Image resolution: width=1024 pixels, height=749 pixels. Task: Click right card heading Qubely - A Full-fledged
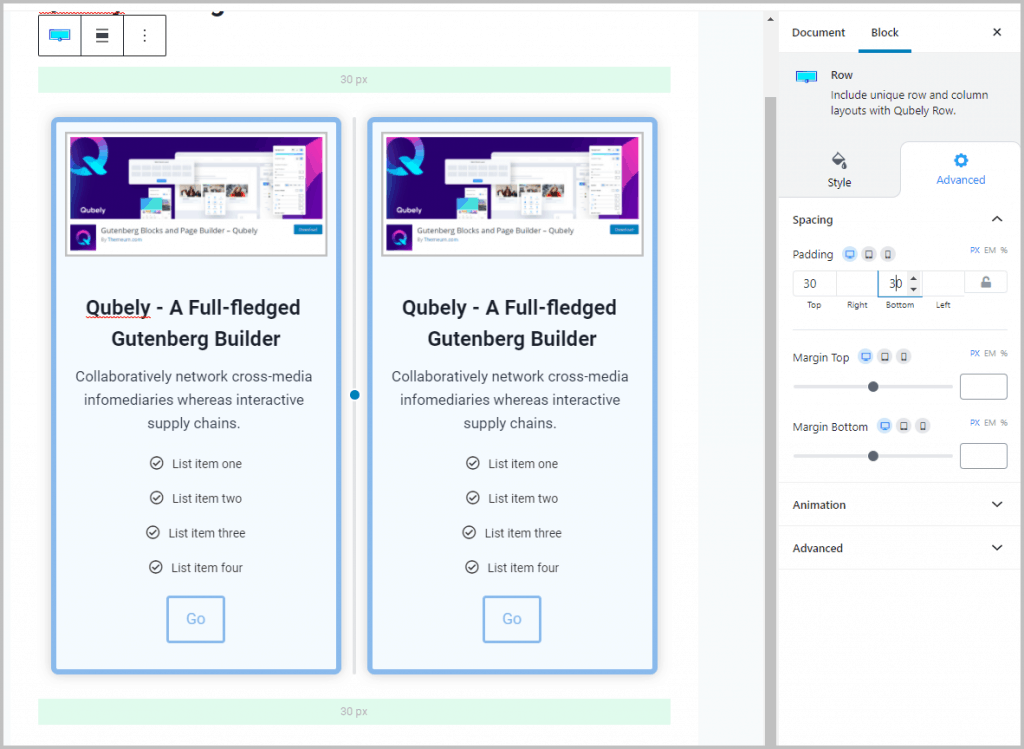(x=509, y=308)
